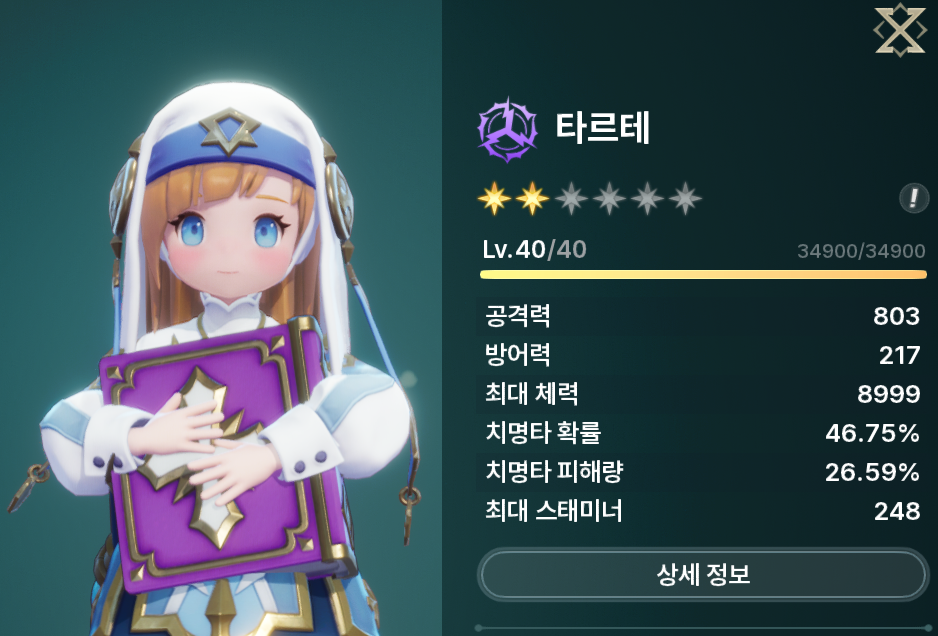Image resolution: width=938 pixels, height=636 pixels.
Task: Click the fifth gray star
Action: pos(647,199)
